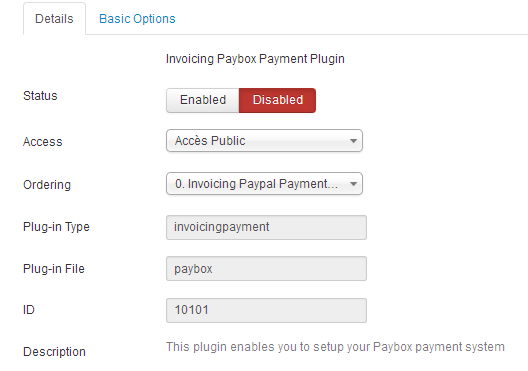Click the paybox Plug-in File field
This screenshot has height=371, width=528.
tap(266, 269)
